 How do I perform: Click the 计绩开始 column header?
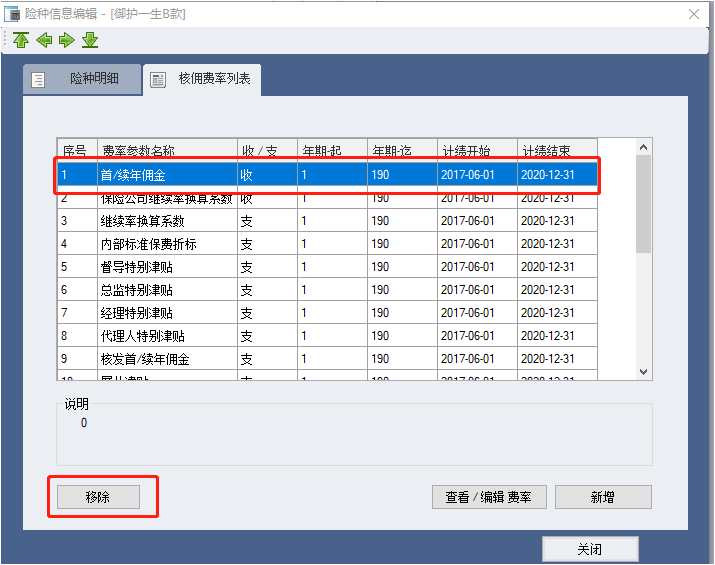tap(476, 150)
